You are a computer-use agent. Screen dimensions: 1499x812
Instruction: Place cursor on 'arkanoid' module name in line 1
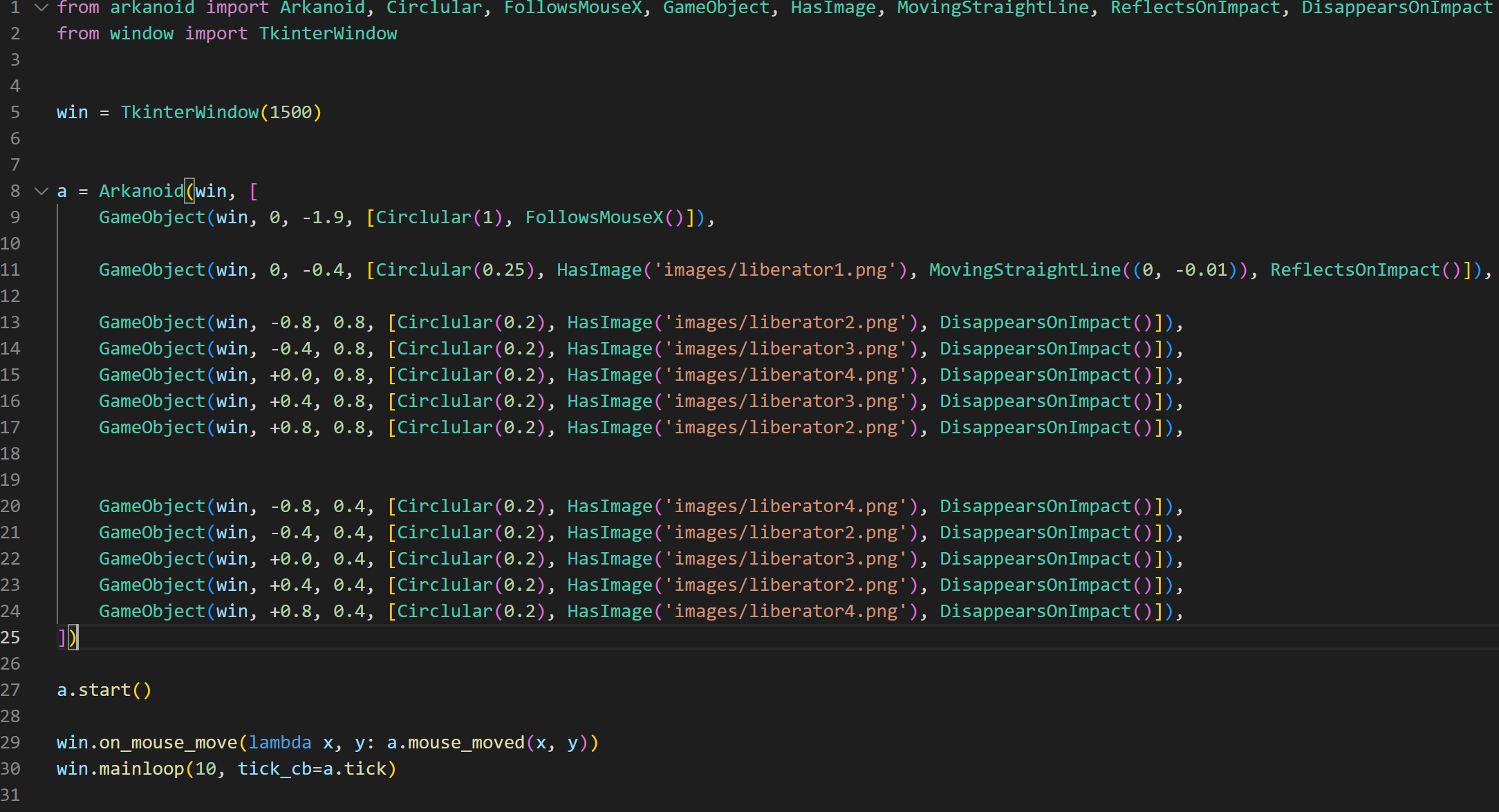click(152, 8)
